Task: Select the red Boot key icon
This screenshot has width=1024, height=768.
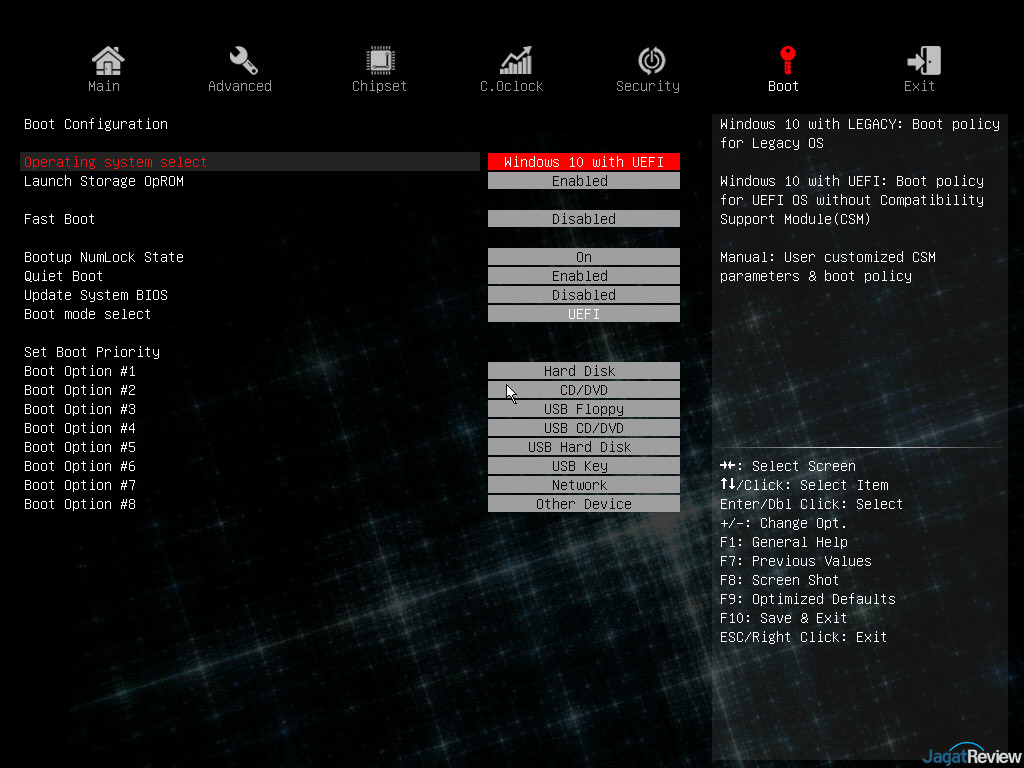Action: pos(787,61)
